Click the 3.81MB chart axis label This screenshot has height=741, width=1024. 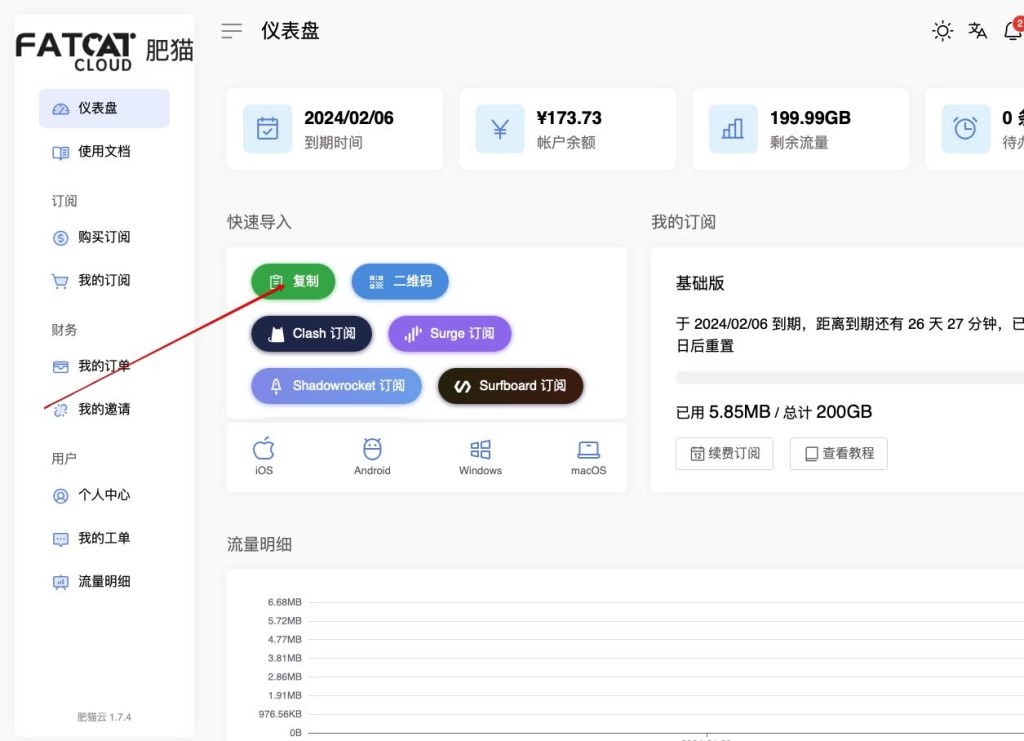coord(285,658)
